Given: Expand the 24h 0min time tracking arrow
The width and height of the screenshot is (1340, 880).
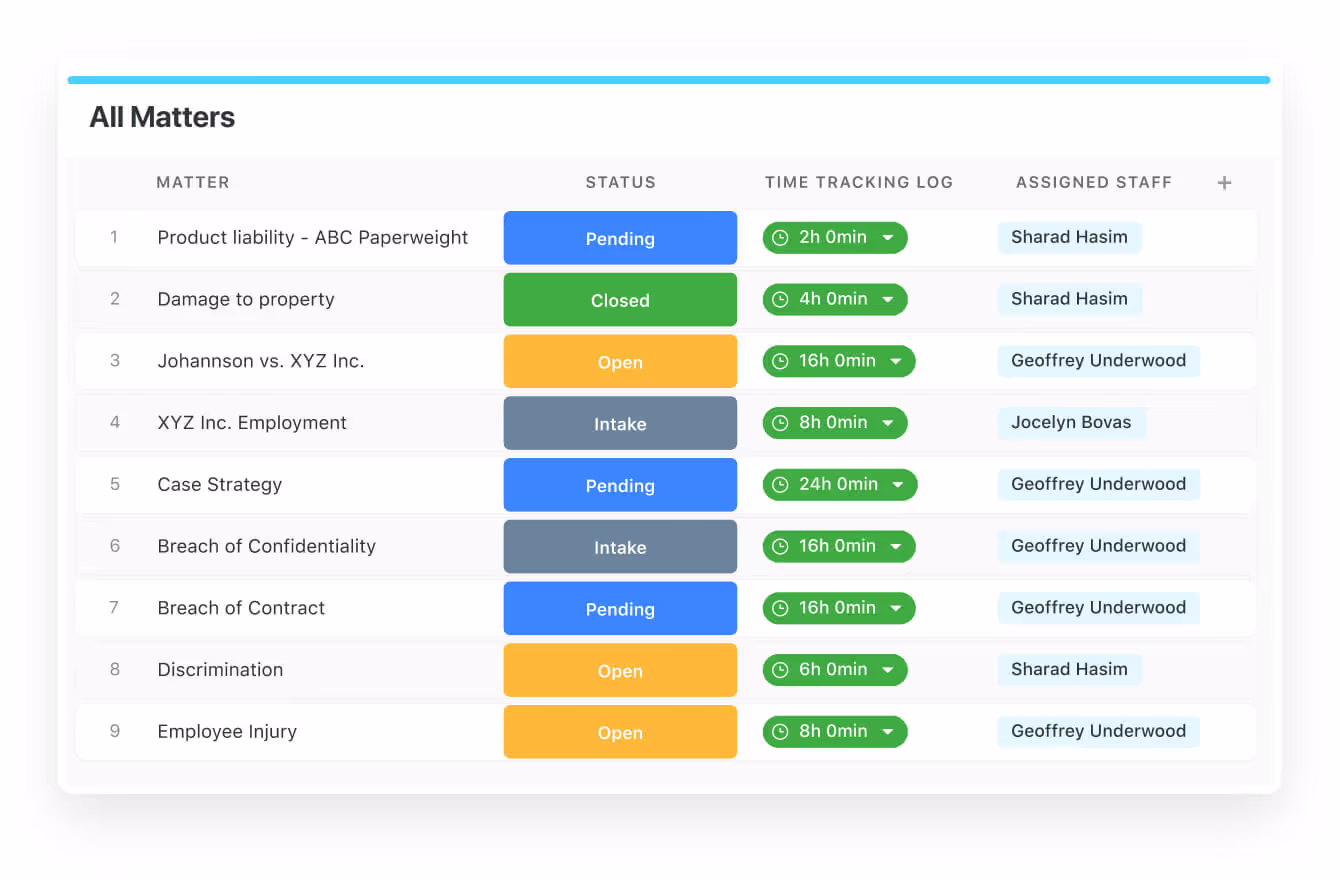Looking at the screenshot, I should 898,485.
